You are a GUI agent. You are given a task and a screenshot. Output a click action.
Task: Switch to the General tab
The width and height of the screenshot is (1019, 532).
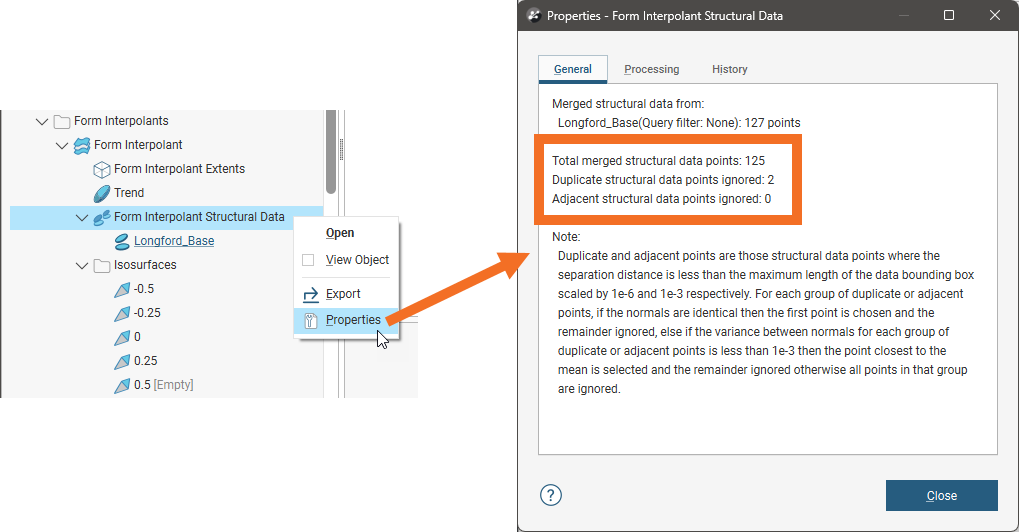[x=573, y=69]
